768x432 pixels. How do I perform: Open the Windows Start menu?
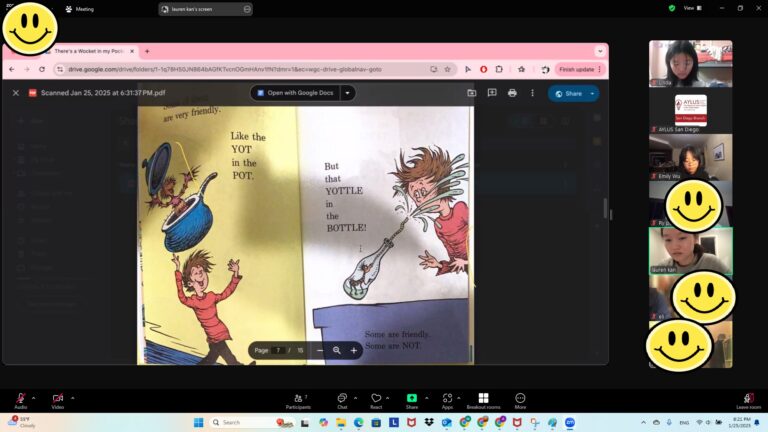[198, 422]
